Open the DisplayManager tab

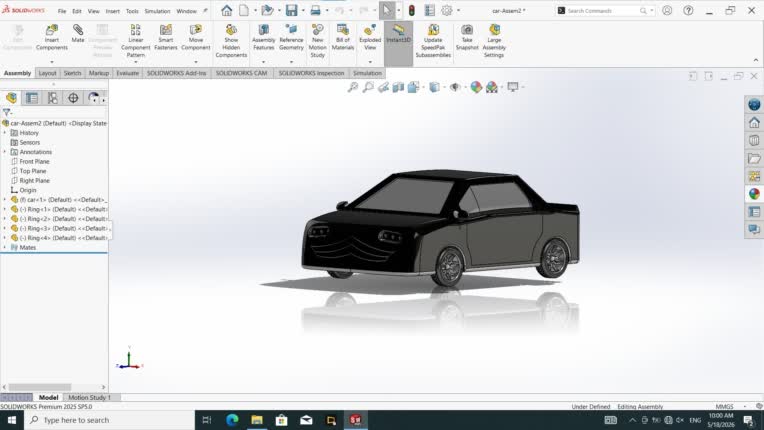click(94, 98)
